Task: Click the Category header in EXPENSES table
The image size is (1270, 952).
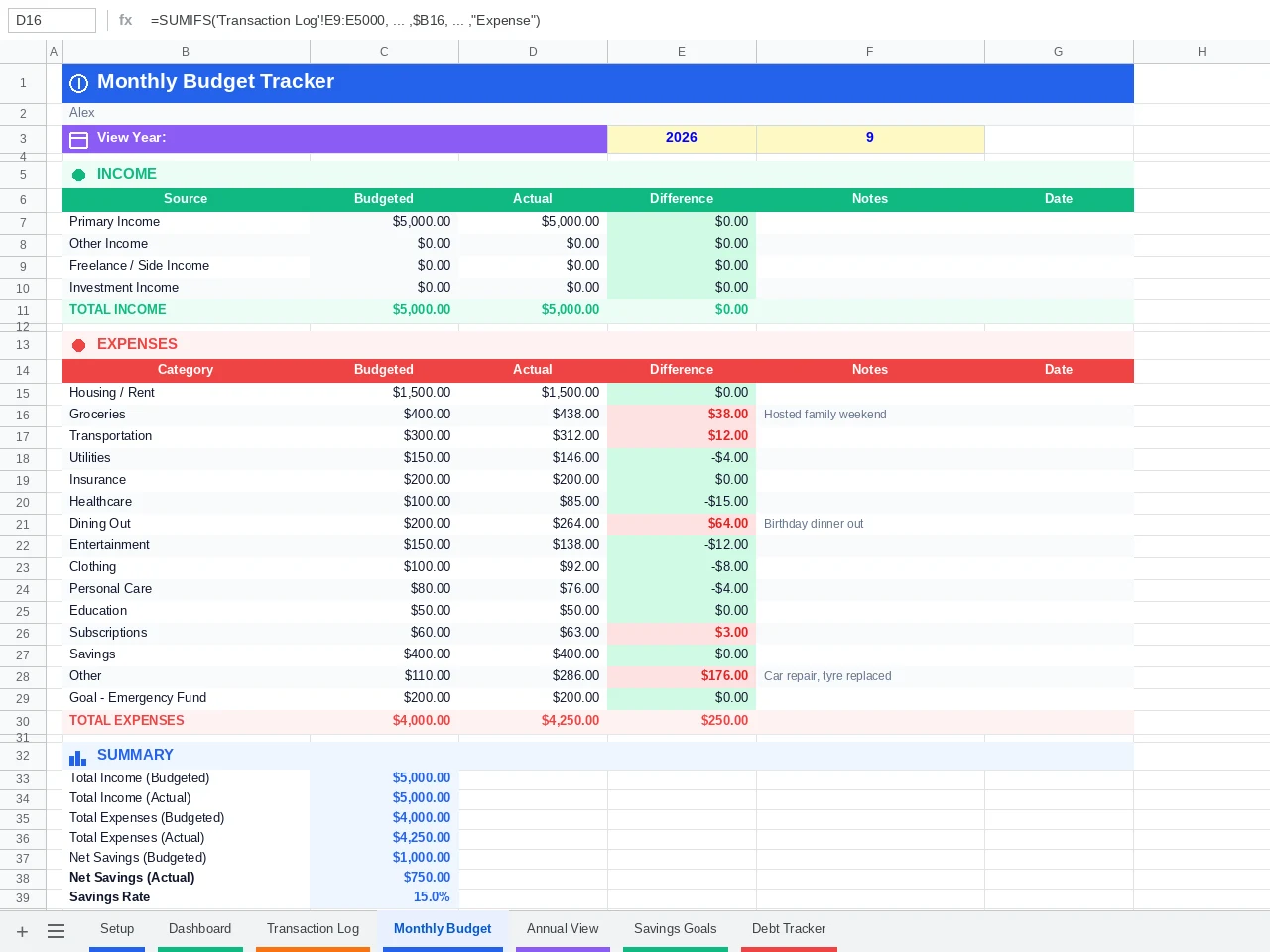Action: [186, 370]
